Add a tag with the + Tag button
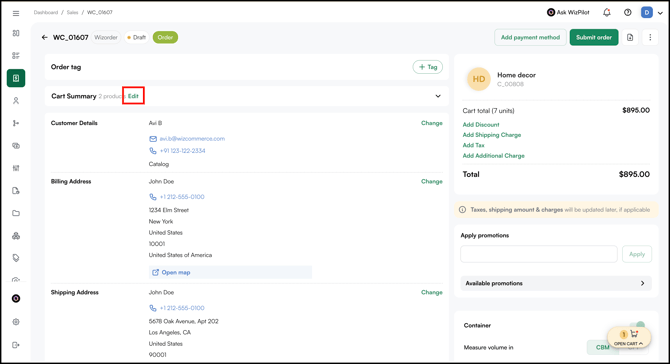The width and height of the screenshot is (670, 364). coord(427,67)
